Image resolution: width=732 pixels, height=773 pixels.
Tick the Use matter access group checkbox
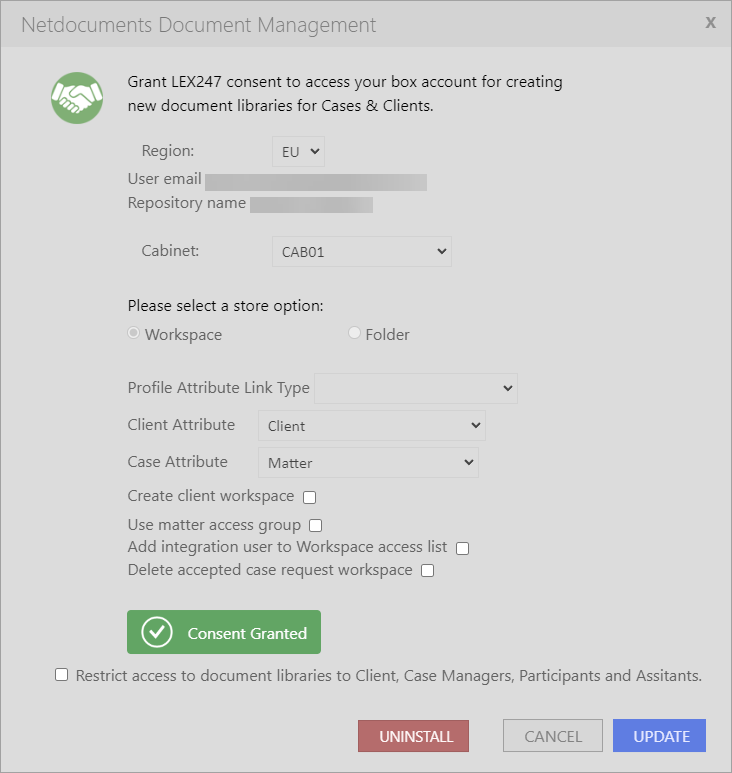pyautogui.click(x=315, y=526)
